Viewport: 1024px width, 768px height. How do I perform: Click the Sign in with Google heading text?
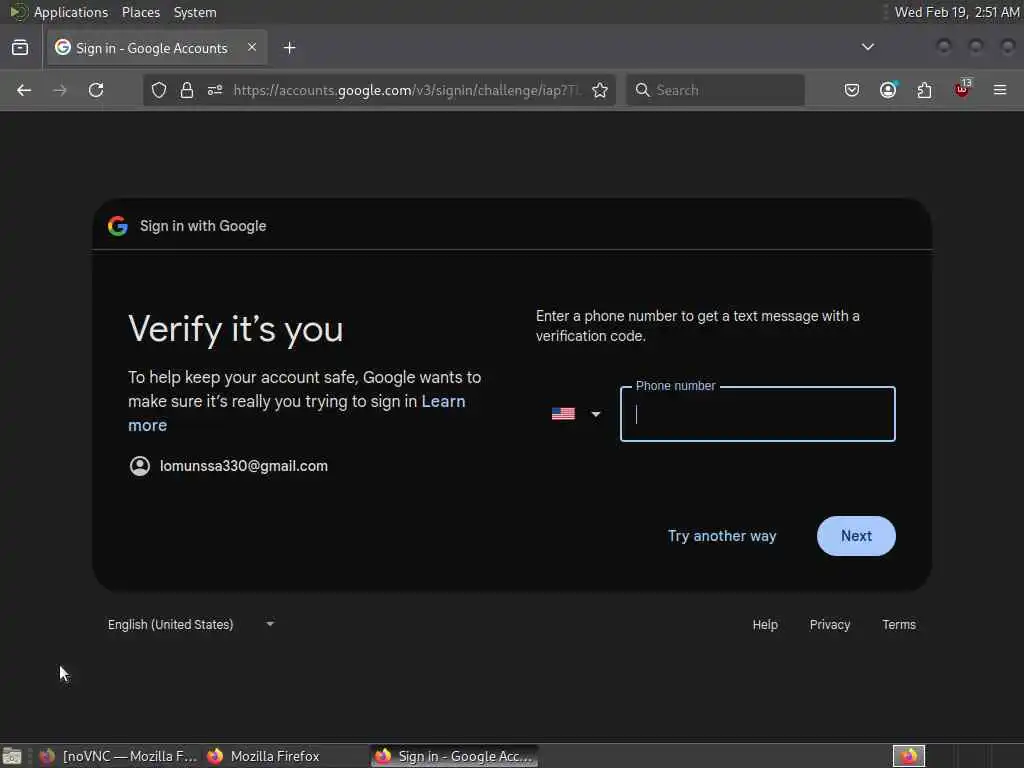click(x=203, y=226)
